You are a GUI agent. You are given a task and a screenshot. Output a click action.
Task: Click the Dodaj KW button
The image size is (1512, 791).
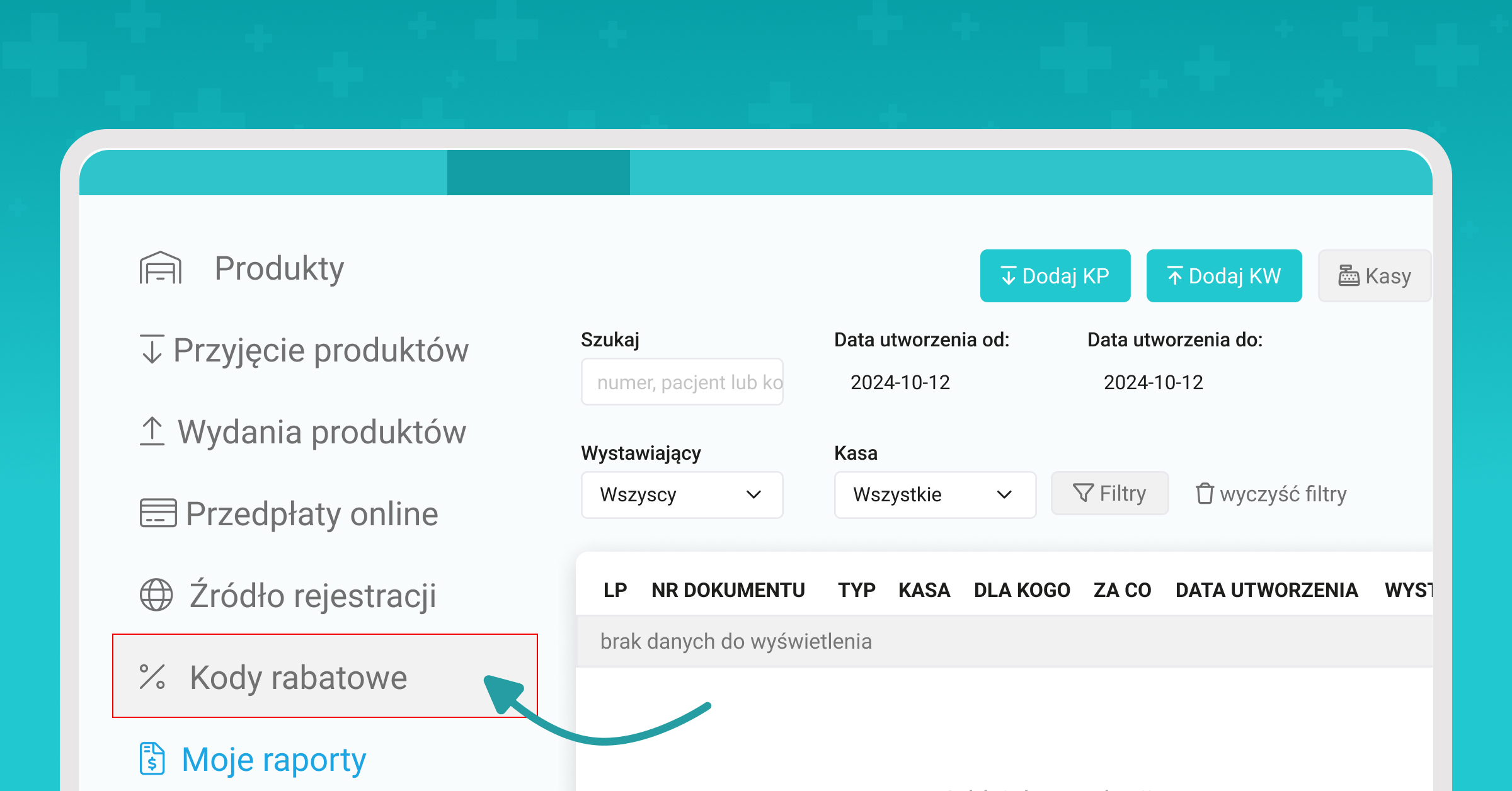point(1224,276)
